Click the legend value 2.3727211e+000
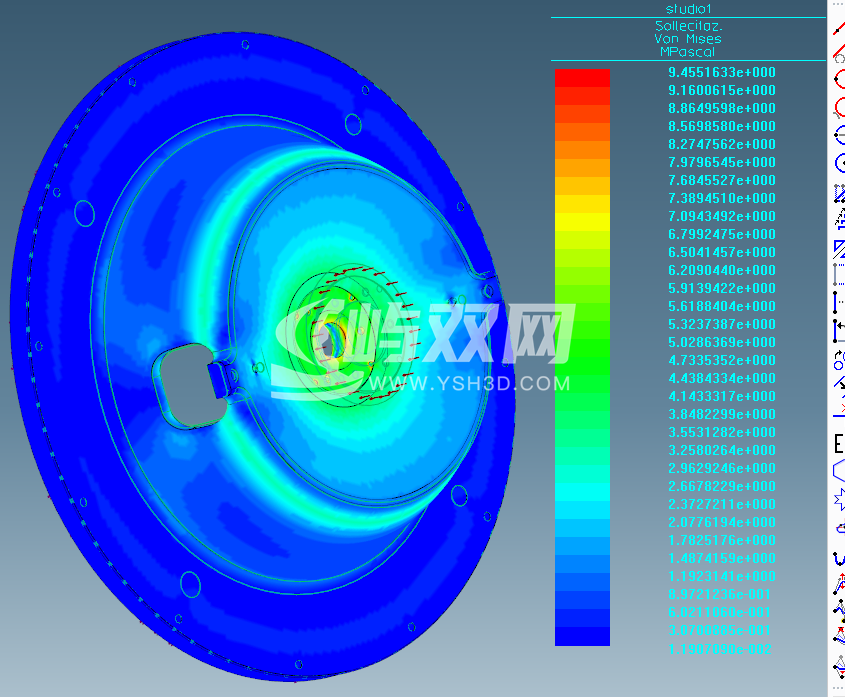Image resolution: width=845 pixels, height=697 pixels. [722, 505]
